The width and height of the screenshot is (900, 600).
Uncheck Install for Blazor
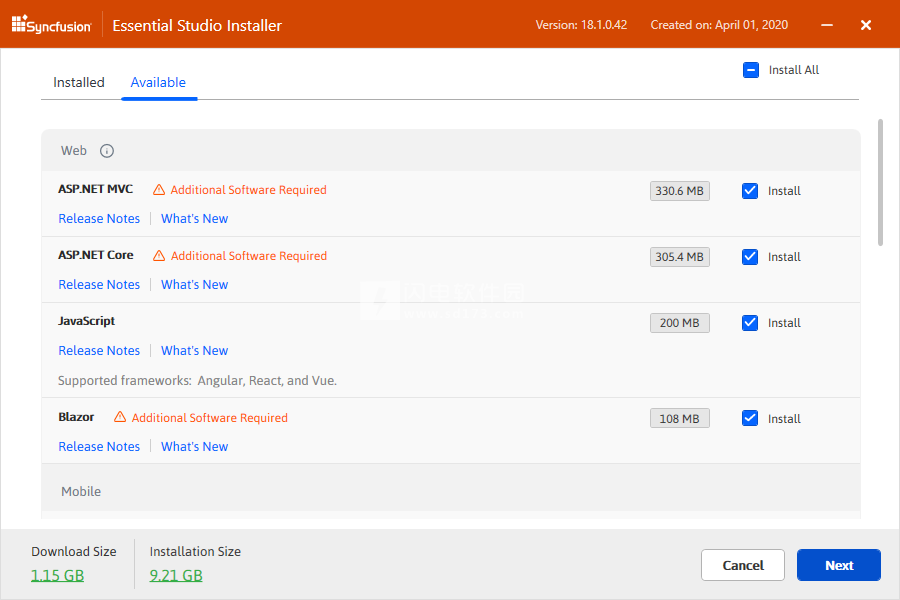[x=750, y=418]
